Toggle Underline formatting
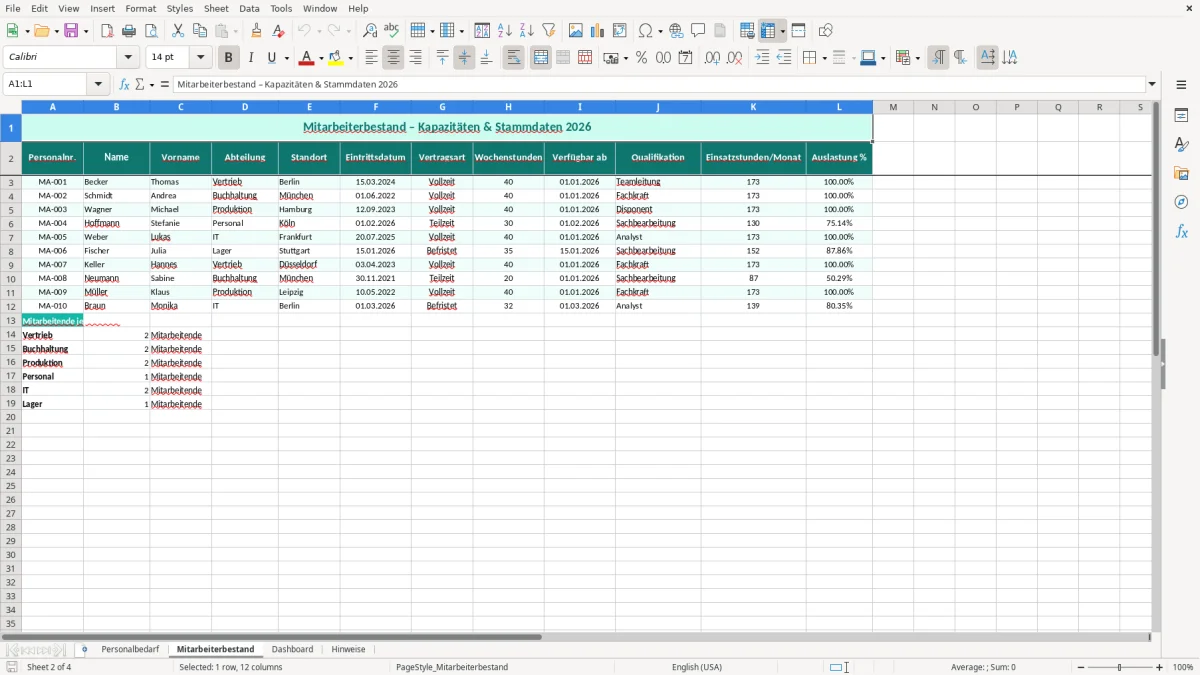 click(x=271, y=58)
